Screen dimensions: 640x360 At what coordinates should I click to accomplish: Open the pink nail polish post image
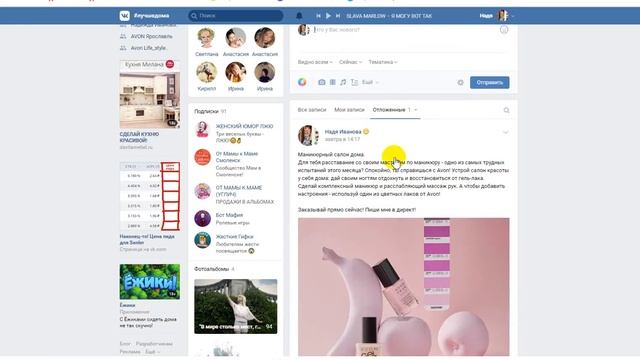[x=403, y=287]
